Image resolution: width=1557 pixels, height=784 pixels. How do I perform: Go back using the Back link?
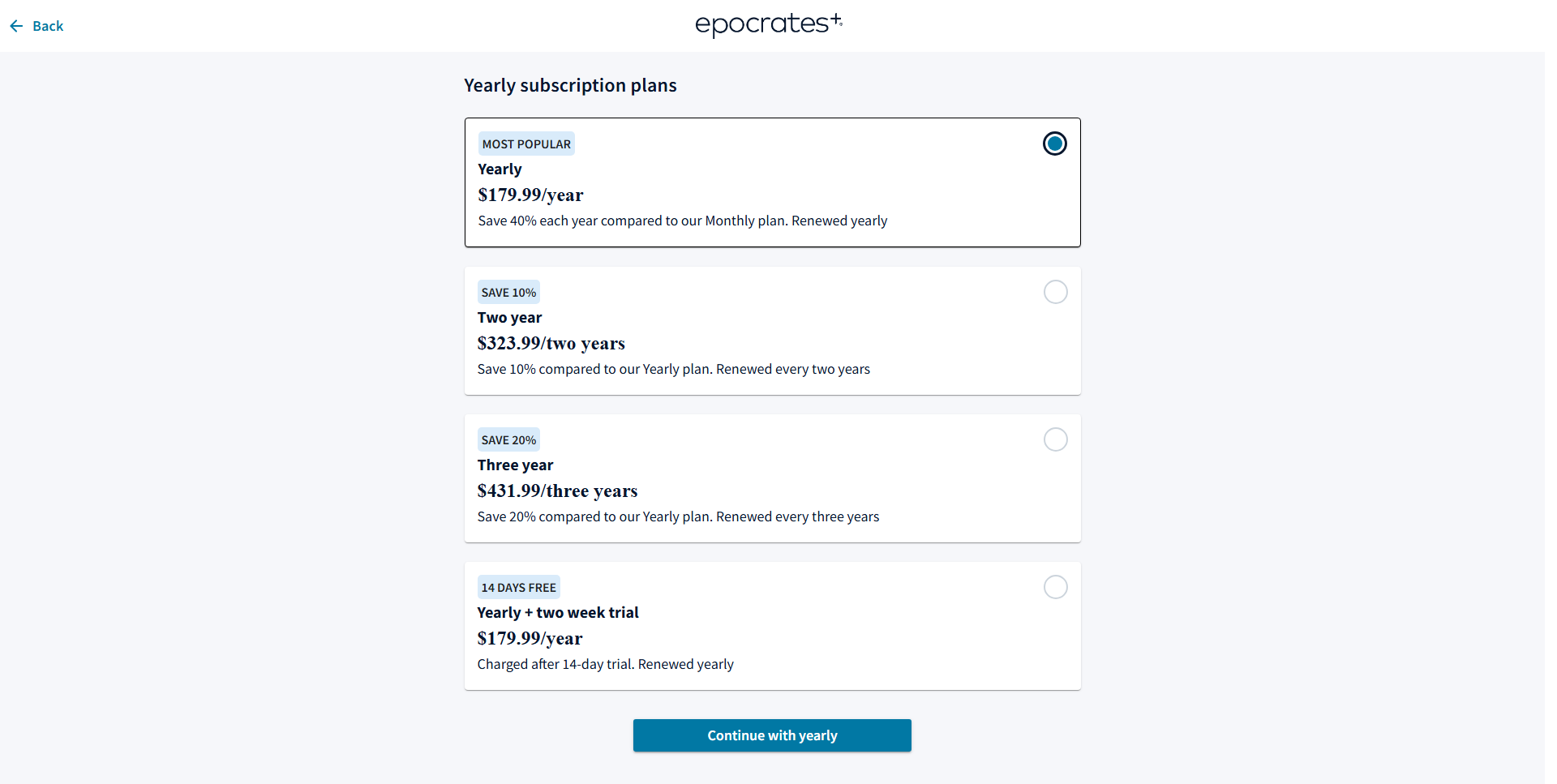coord(48,26)
